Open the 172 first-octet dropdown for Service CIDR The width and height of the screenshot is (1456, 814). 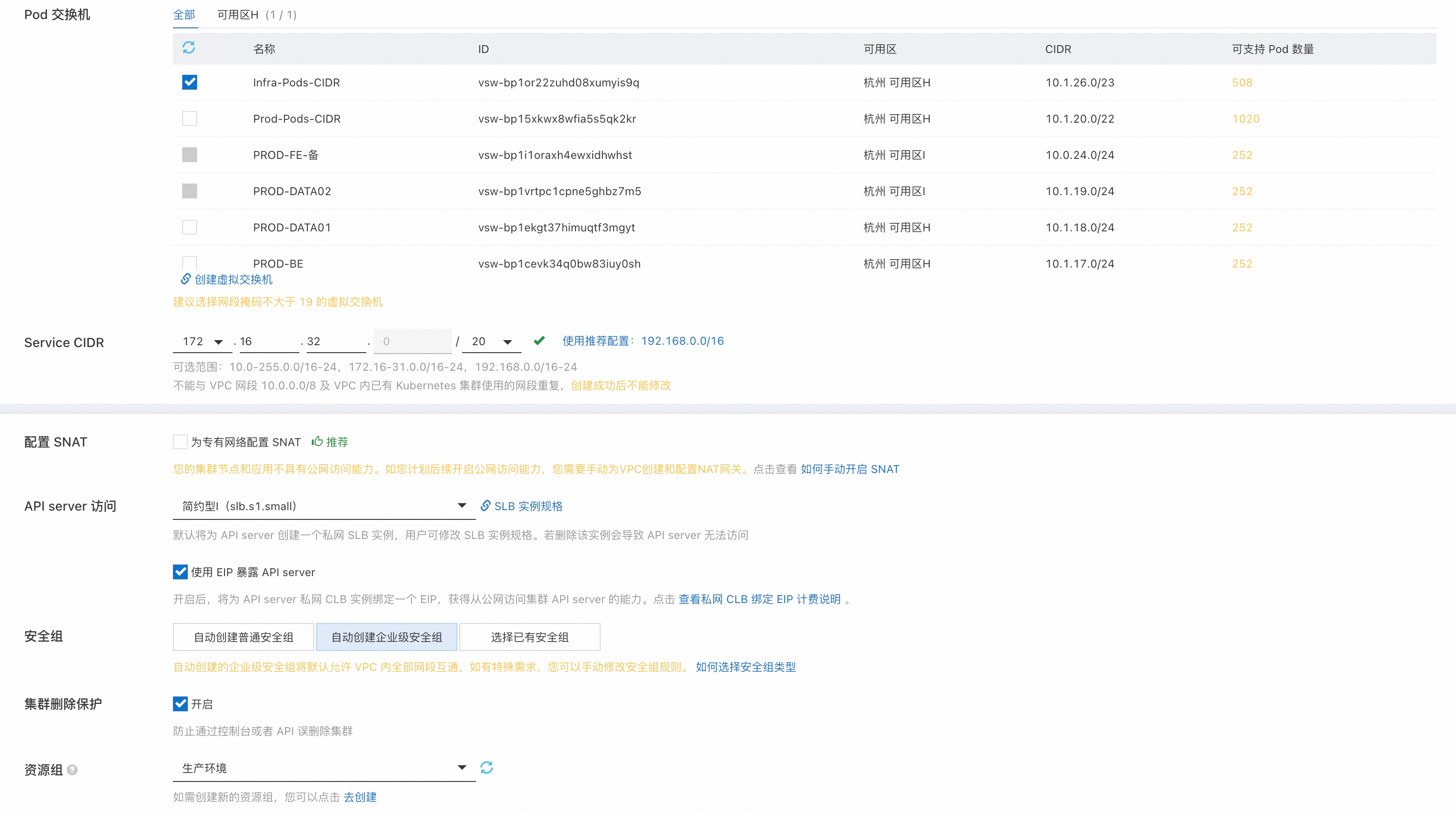202,341
